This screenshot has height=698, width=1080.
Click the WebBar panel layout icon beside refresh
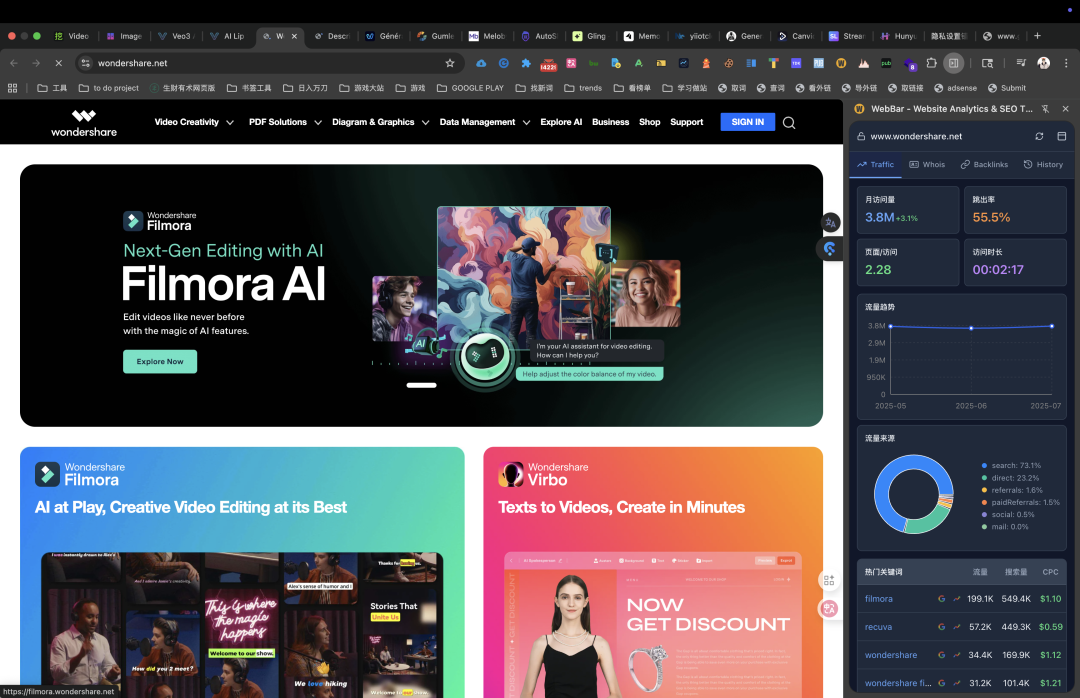1061,136
